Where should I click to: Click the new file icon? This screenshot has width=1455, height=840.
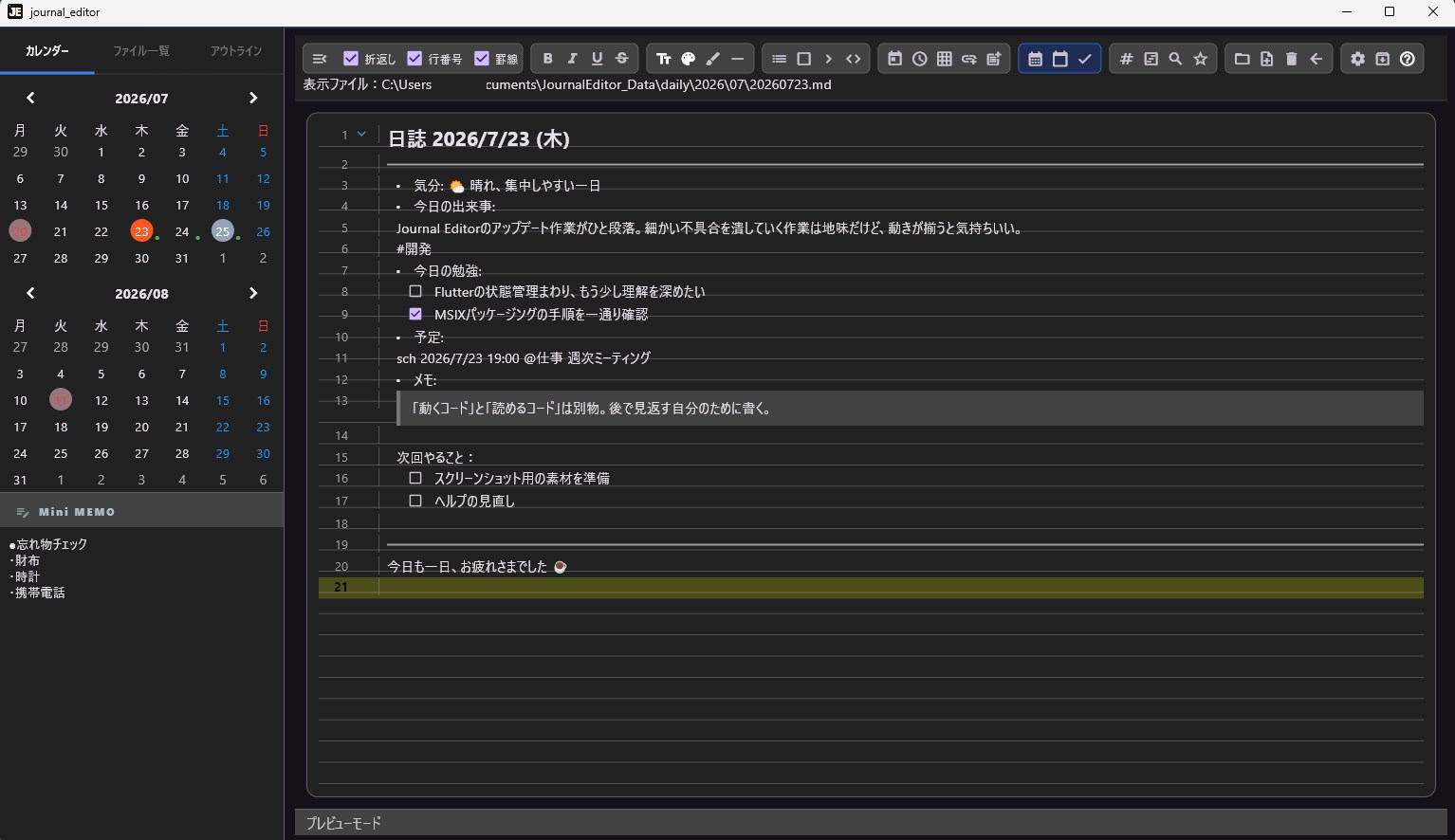[1266, 59]
